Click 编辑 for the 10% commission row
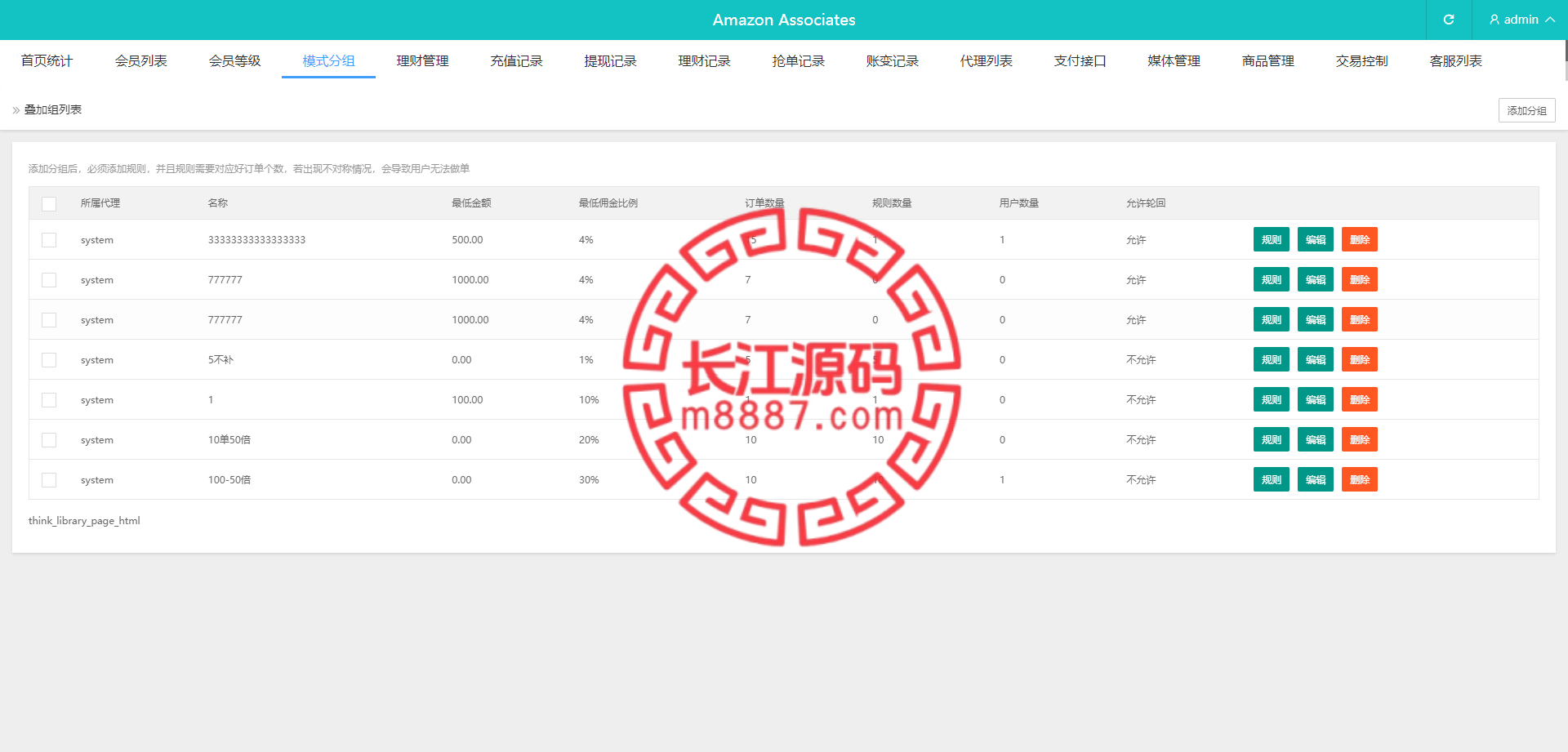This screenshot has width=1568, height=752. pos(1316,400)
